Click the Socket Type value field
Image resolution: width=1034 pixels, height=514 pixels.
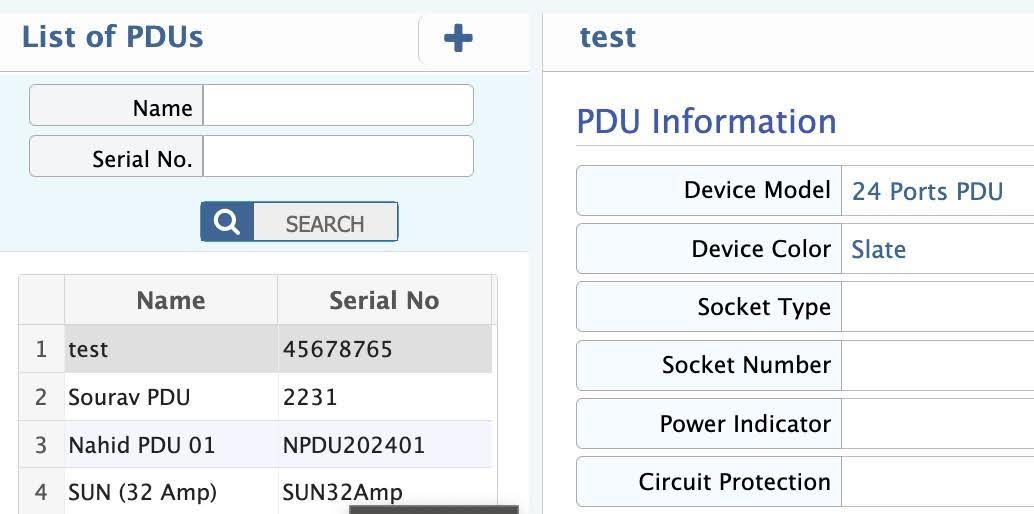[x=938, y=307]
